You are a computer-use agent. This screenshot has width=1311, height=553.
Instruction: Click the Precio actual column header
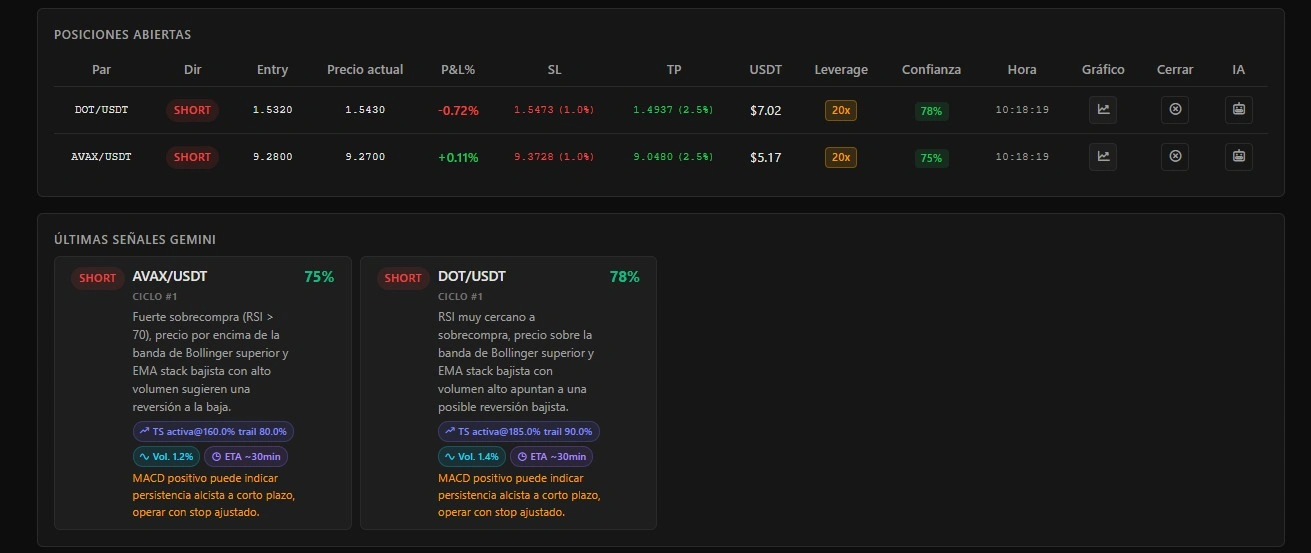click(365, 70)
